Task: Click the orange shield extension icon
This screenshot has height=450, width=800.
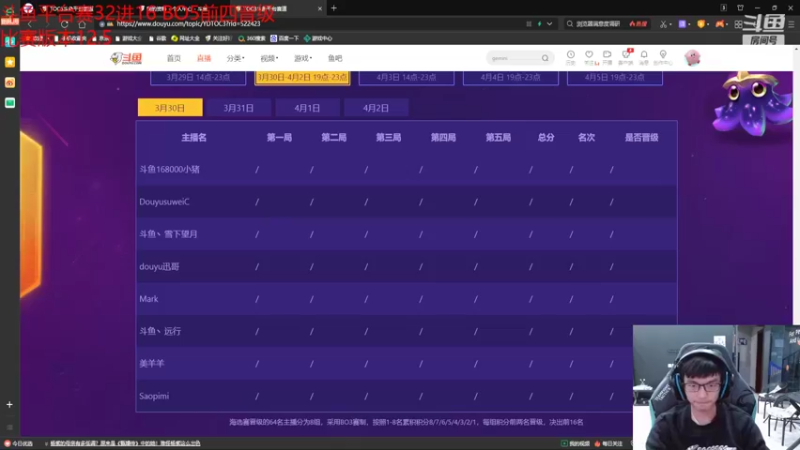Action: click(701, 24)
